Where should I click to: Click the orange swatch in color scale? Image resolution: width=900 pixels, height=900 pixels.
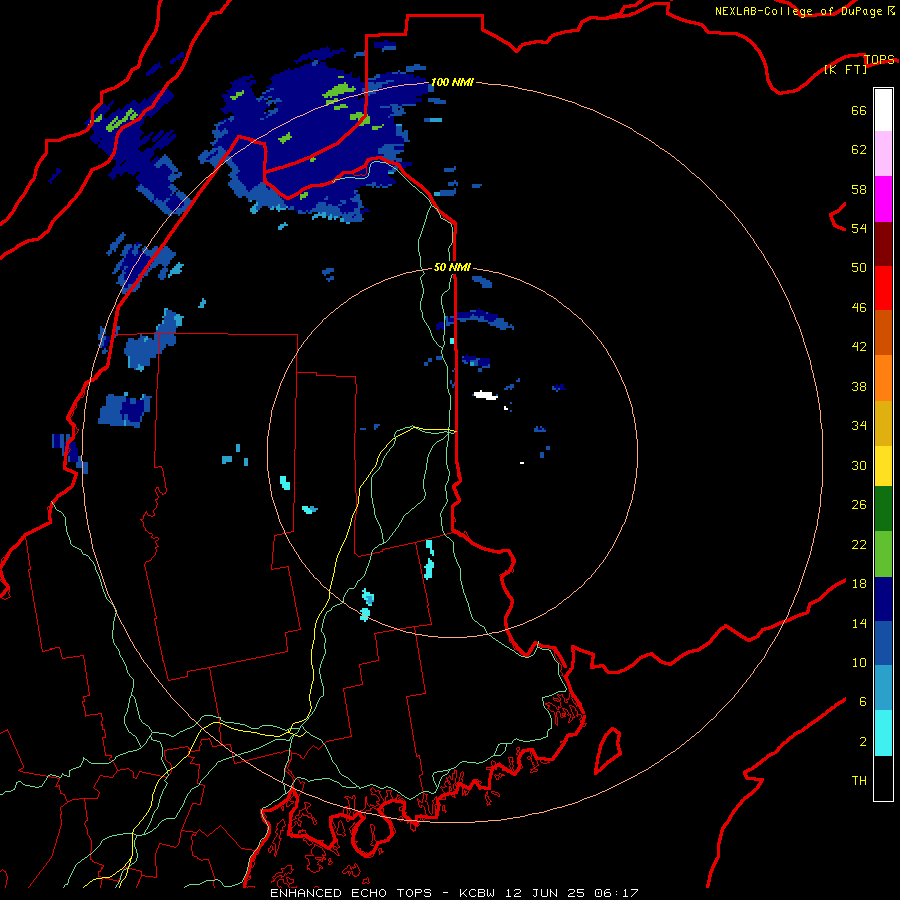883,378
